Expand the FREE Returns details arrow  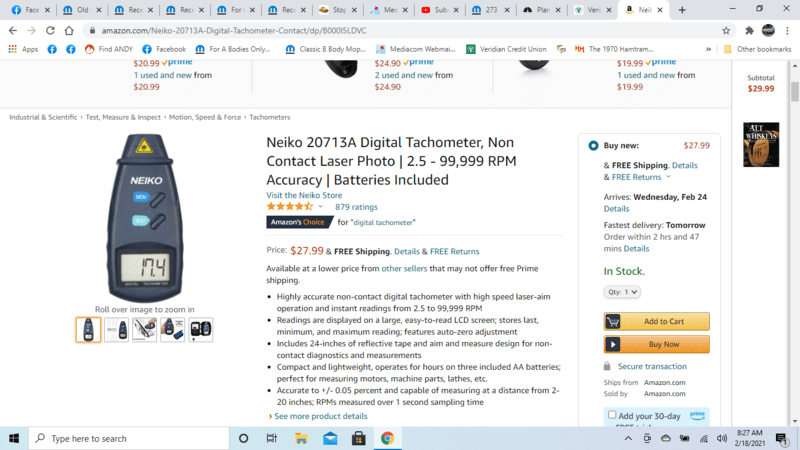click(x=665, y=177)
